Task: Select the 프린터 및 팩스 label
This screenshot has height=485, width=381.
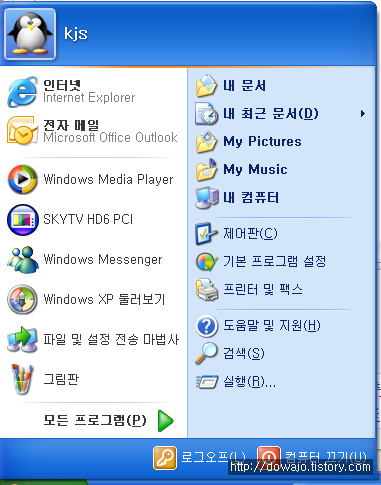Action: [x=263, y=290]
